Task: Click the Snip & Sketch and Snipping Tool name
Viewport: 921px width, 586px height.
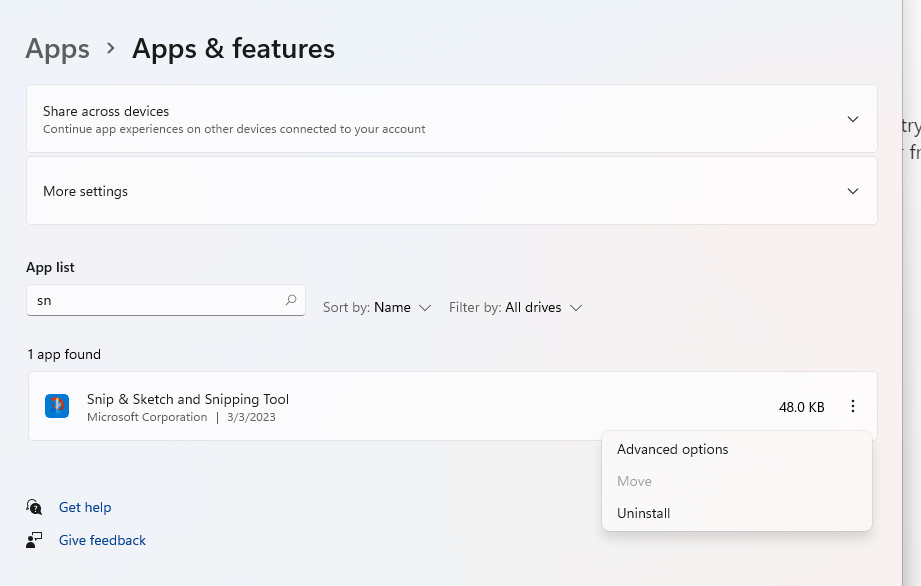Action: (x=188, y=399)
